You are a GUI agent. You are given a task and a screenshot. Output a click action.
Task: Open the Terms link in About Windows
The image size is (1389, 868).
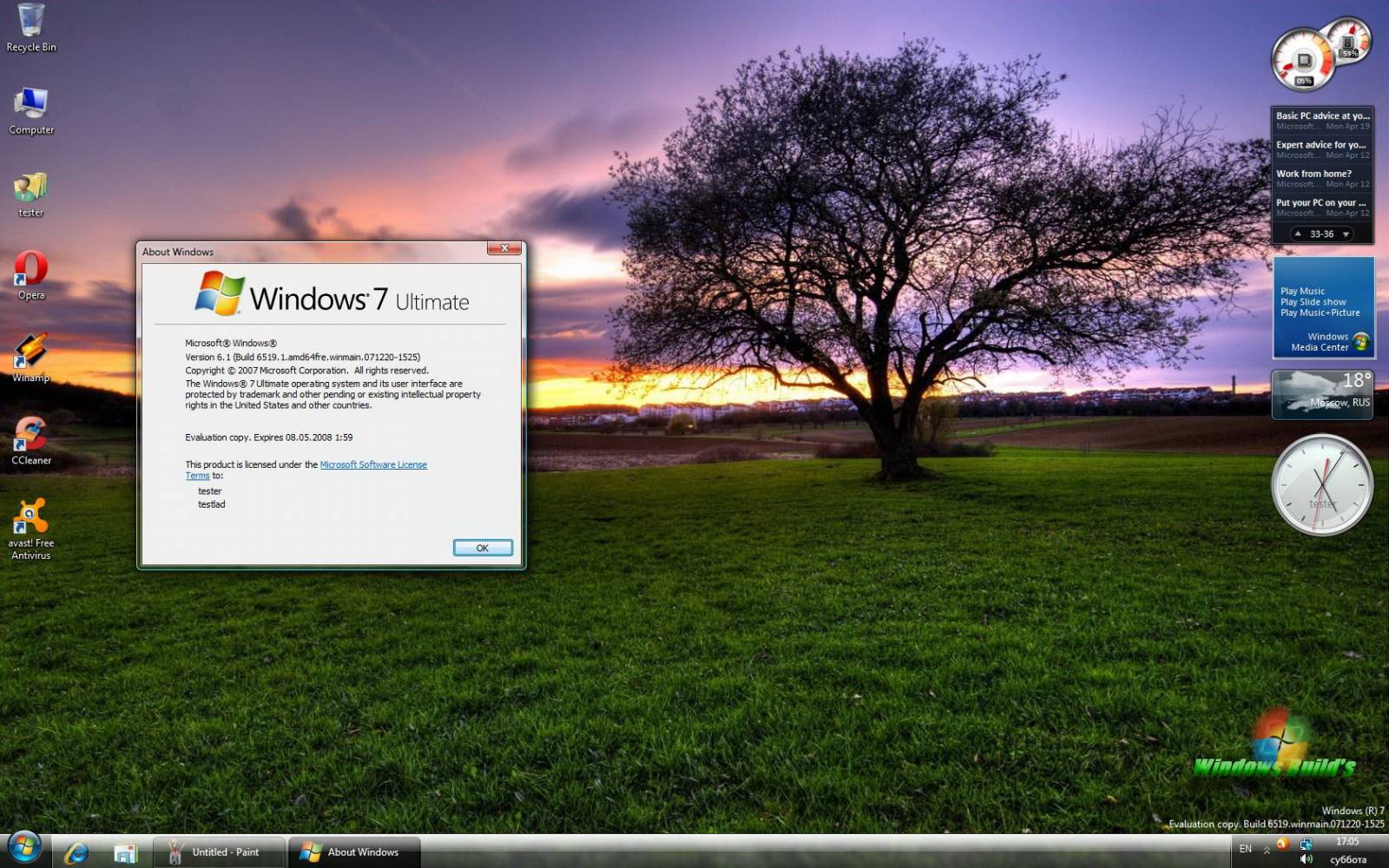point(197,476)
